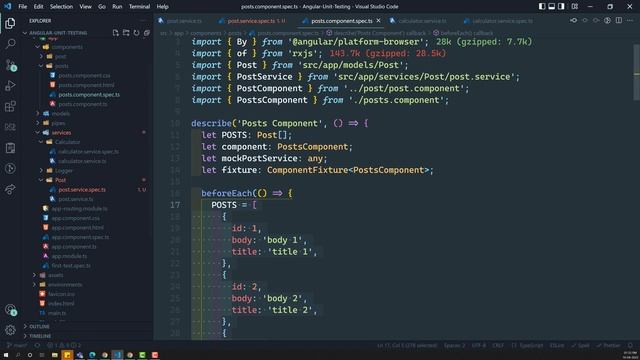Click New Folder icon in Explorer header
Image resolution: width=640 pixels, height=360 pixels.
click(126, 33)
